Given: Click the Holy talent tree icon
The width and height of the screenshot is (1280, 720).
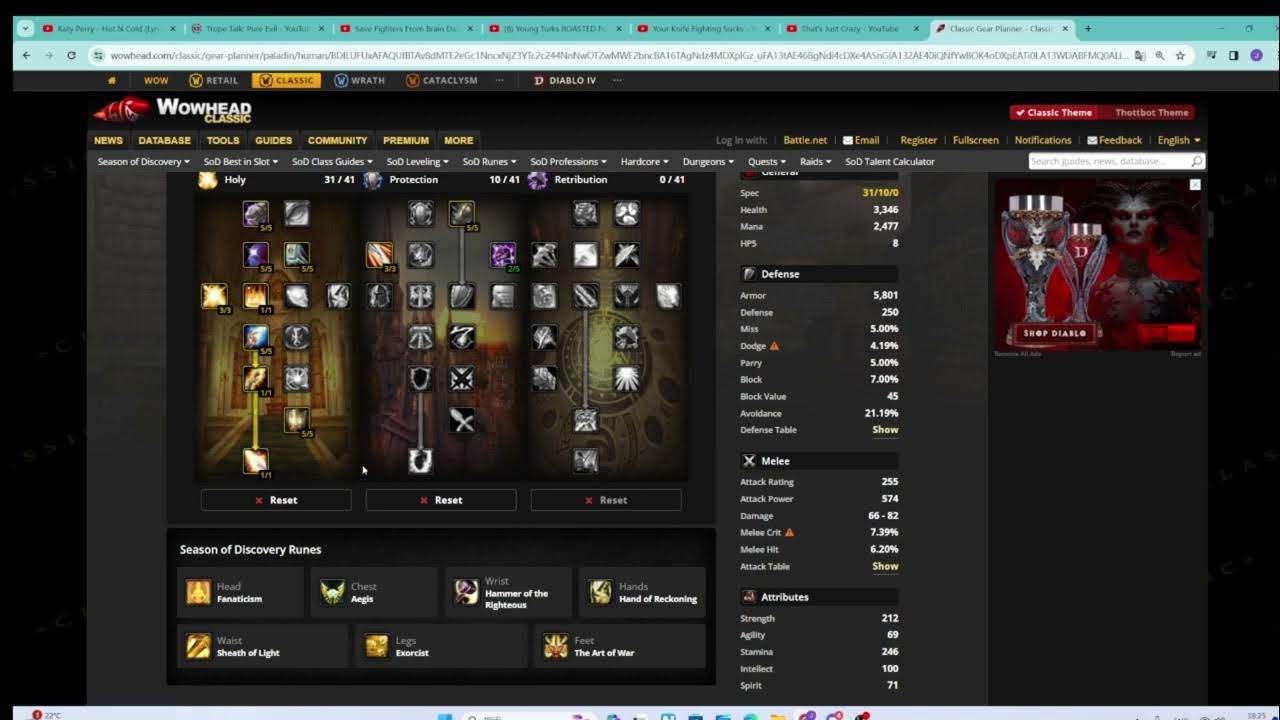Looking at the screenshot, I should pyautogui.click(x=208, y=180).
